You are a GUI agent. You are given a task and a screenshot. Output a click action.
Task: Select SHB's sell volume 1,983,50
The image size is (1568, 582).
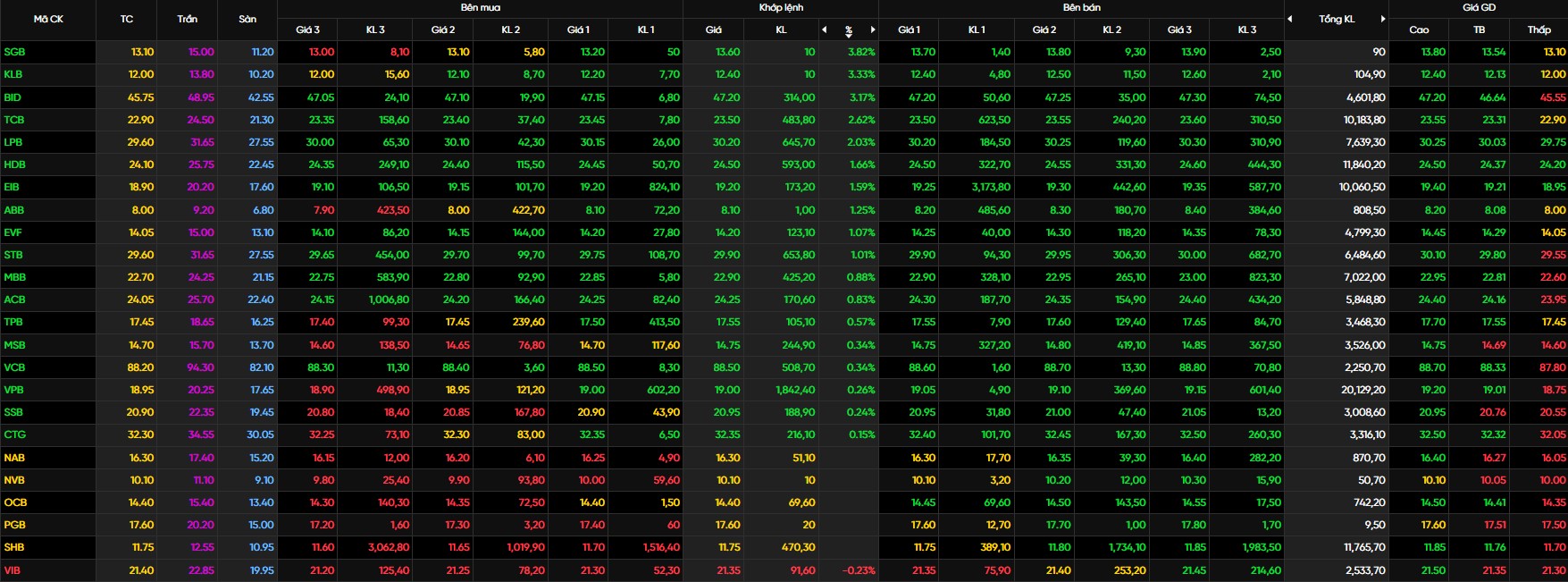click(1262, 547)
